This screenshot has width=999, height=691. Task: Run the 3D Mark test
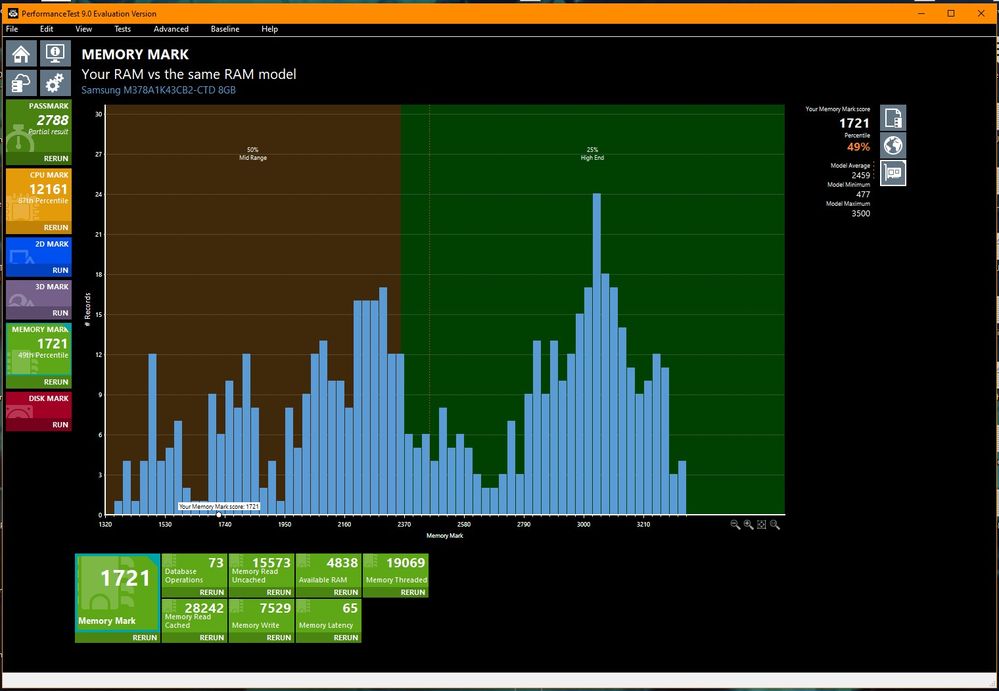tap(59, 313)
